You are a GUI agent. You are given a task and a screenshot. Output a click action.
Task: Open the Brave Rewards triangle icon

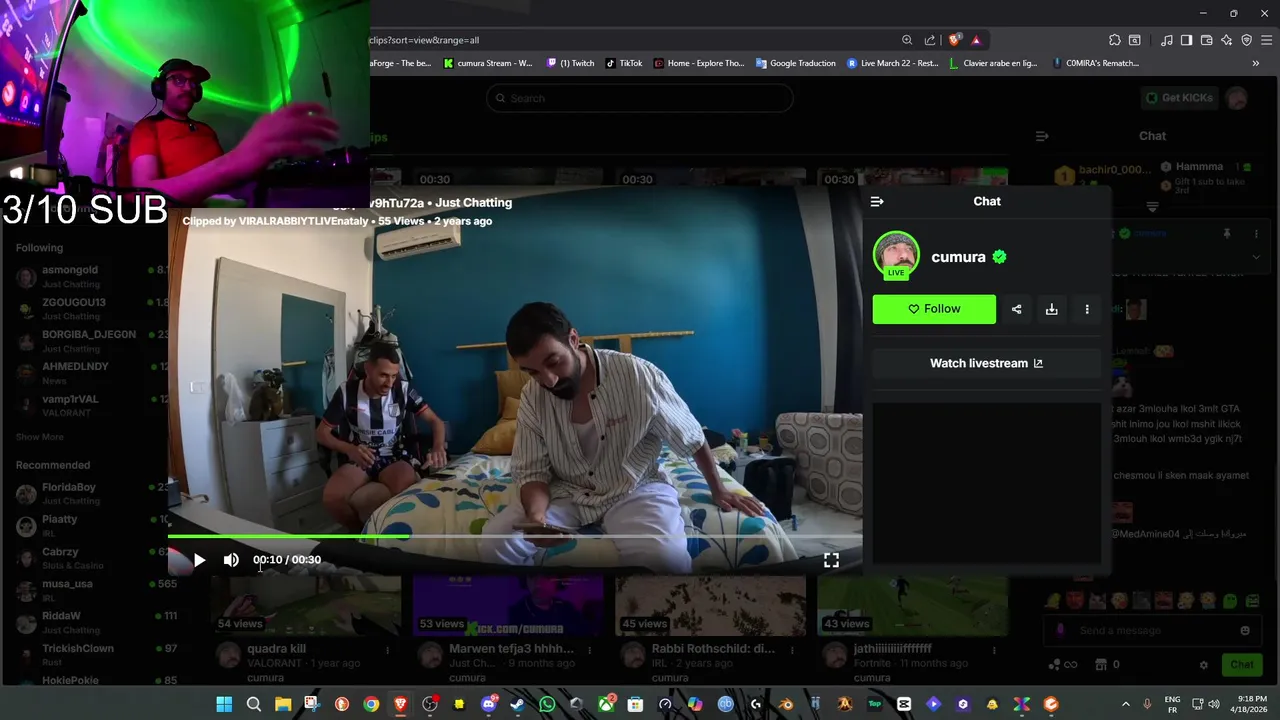(976, 40)
